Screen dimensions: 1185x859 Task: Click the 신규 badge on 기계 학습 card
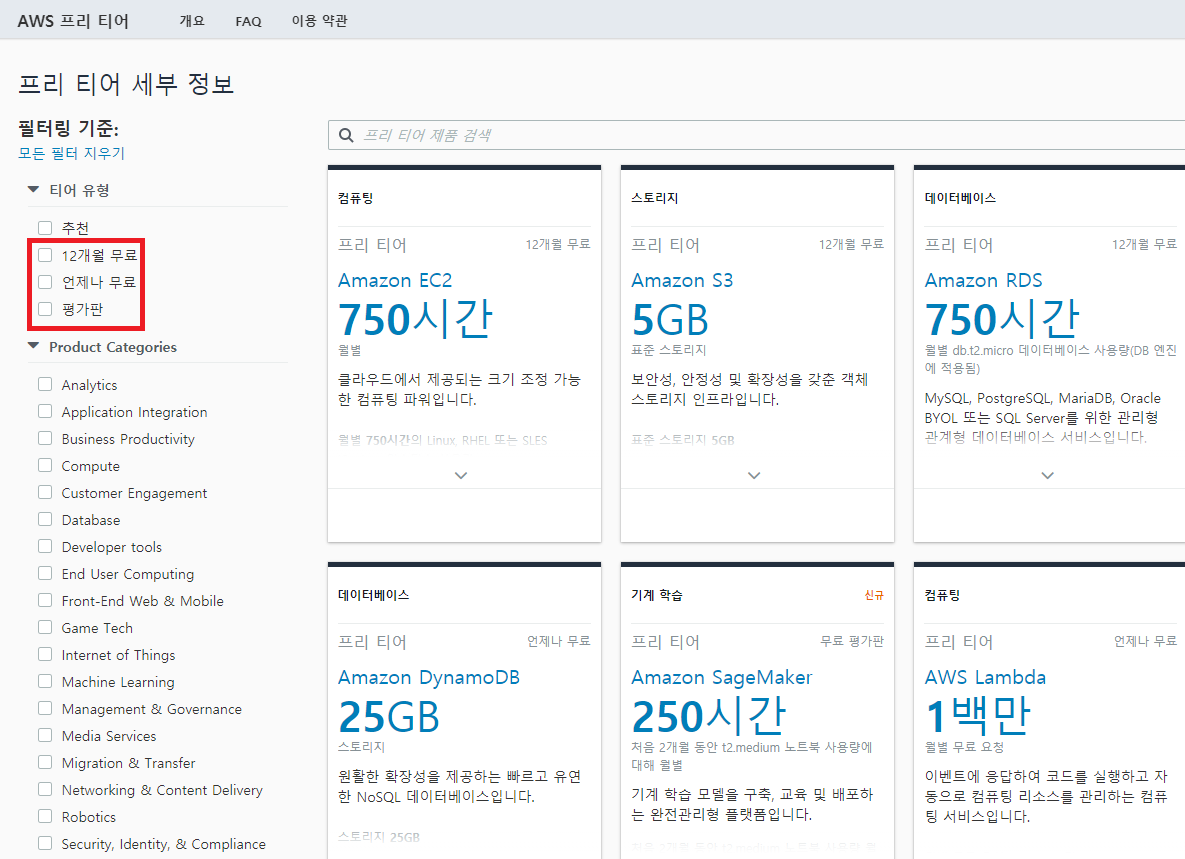(x=874, y=595)
